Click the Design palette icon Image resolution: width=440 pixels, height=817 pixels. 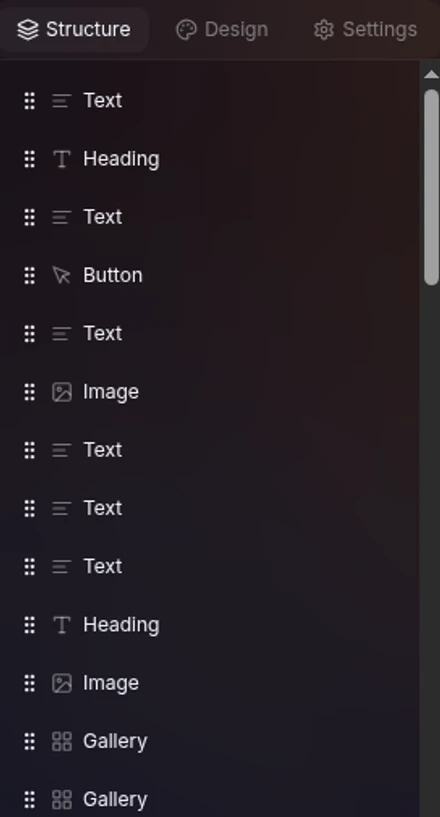(x=186, y=30)
